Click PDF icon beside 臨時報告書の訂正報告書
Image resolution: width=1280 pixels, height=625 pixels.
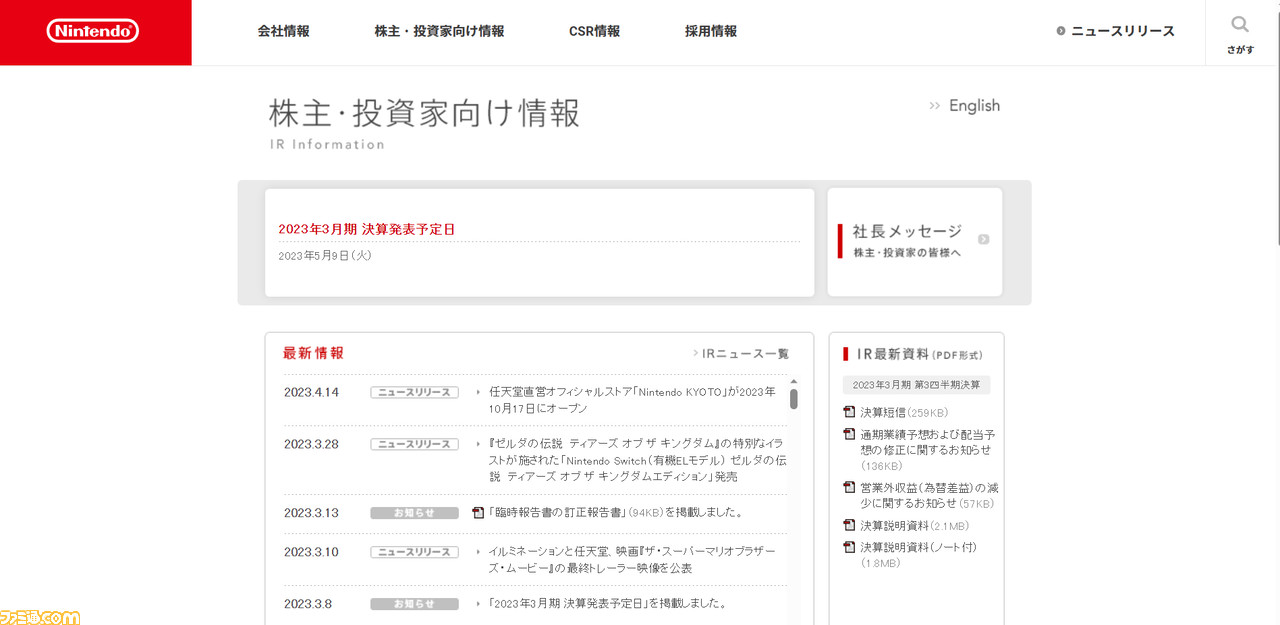(x=478, y=512)
